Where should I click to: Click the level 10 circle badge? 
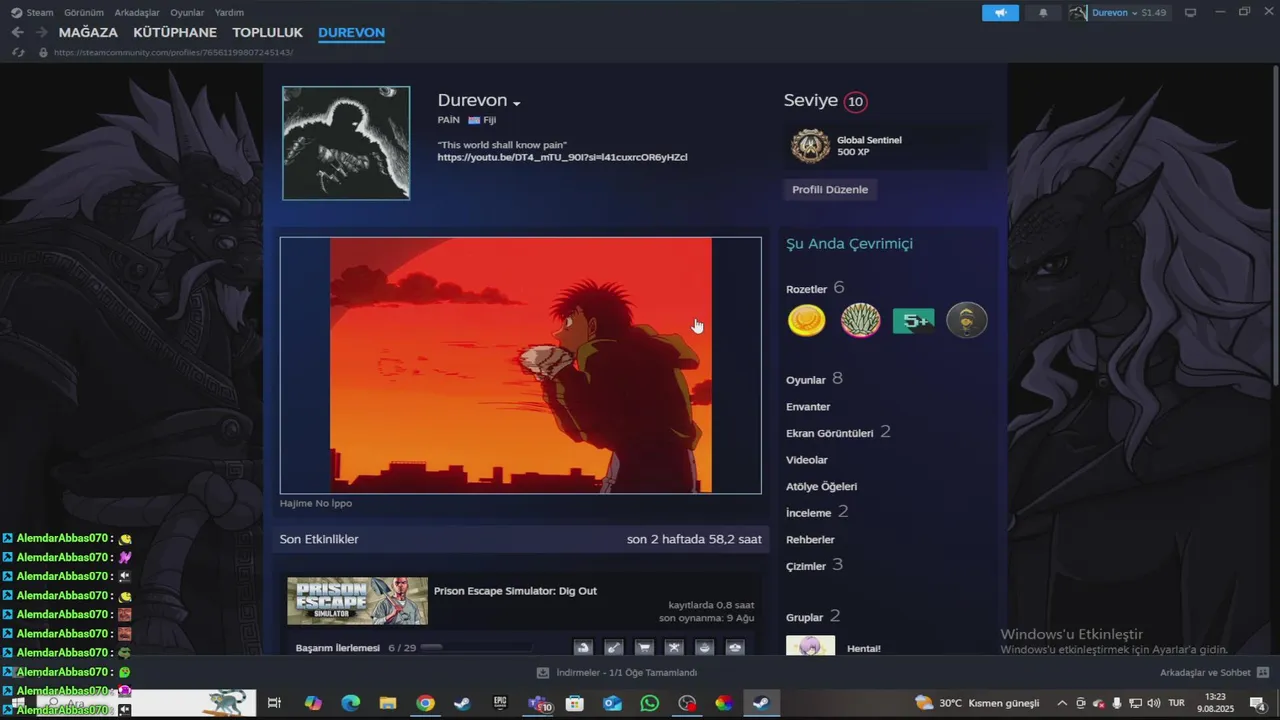855,101
